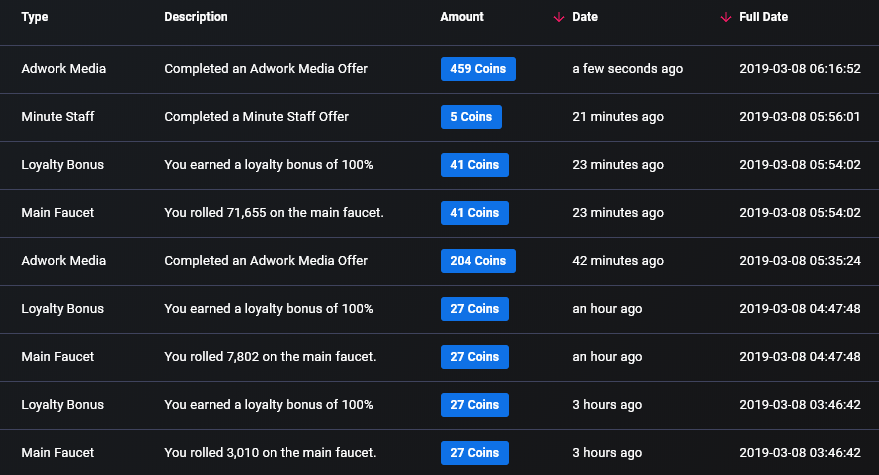Click the 5 Coins badge
Screen dimensions: 879x475
[471, 117]
